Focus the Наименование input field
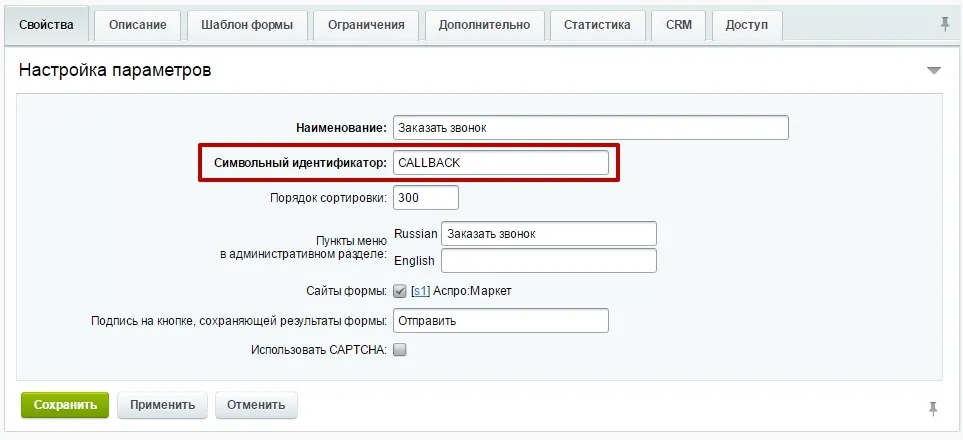963x440 pixels. tap(590, 128)
